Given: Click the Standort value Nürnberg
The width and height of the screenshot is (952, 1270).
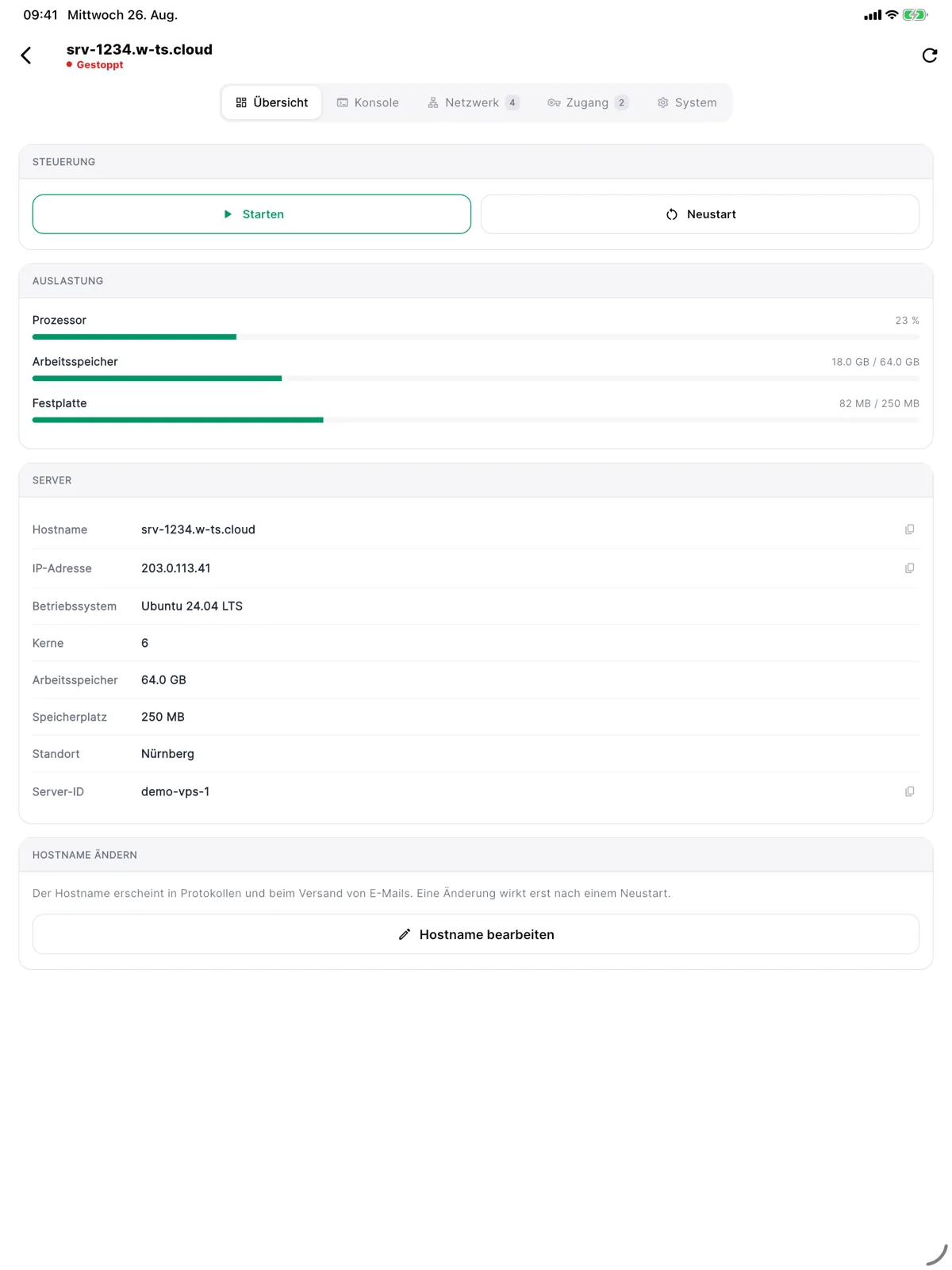Looking at the screenshot, I should click(167, 753).
